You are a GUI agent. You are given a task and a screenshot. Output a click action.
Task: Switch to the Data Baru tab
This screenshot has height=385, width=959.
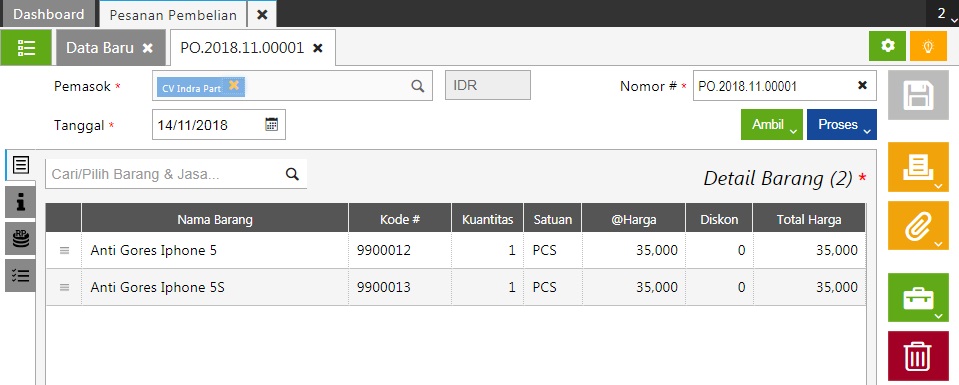111,48
